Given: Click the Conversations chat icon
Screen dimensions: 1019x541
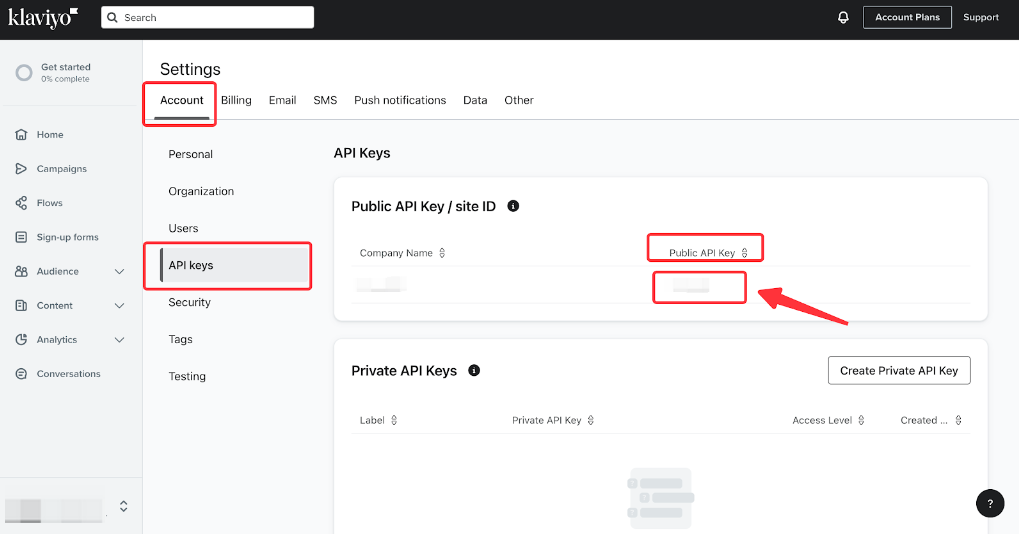Looking at the screenshot, I should tap(21, 373).
